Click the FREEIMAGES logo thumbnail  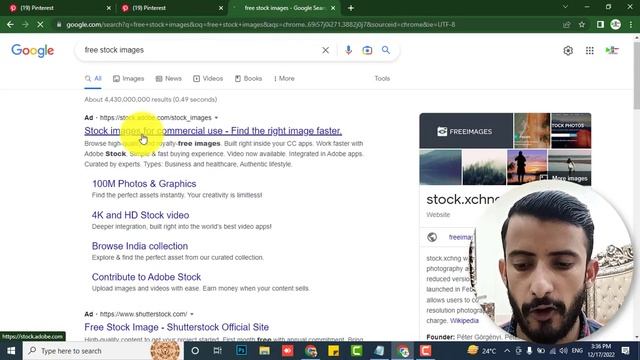pos(466,131)
